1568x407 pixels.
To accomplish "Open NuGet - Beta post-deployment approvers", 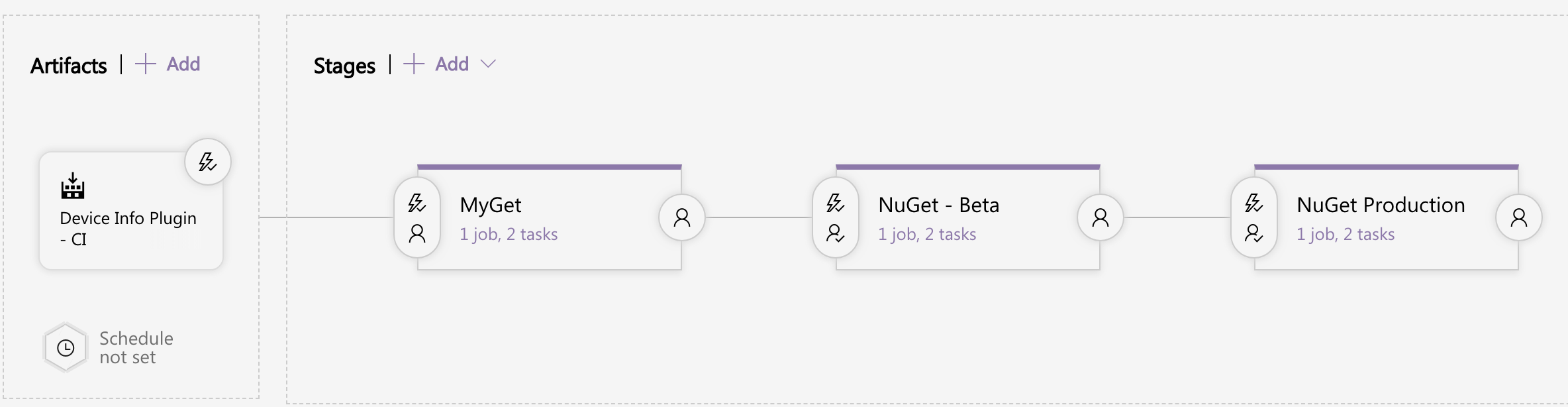I will coord(1100,217).
